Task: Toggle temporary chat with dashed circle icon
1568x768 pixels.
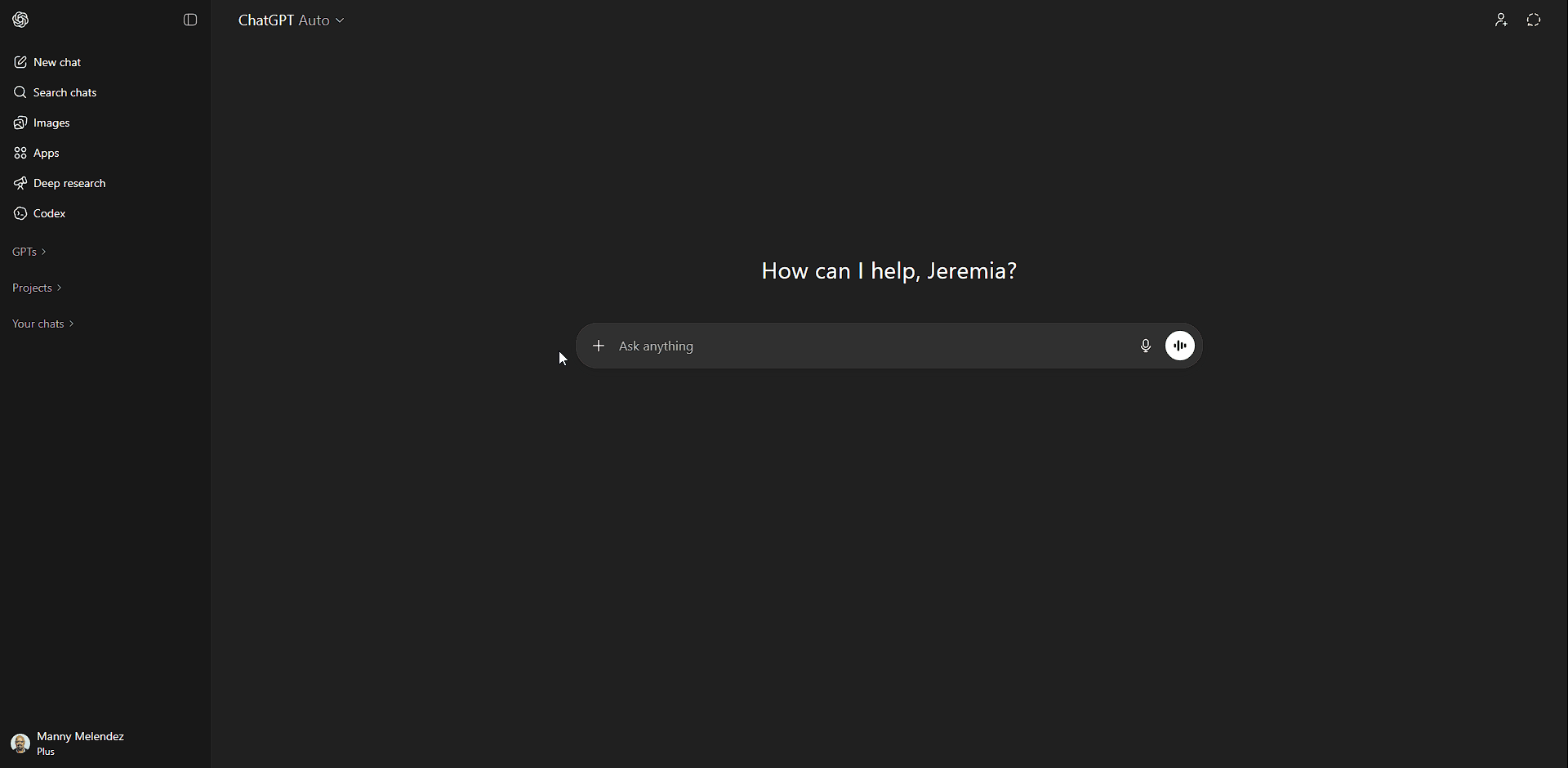Action: click(x=1534, y=20)
